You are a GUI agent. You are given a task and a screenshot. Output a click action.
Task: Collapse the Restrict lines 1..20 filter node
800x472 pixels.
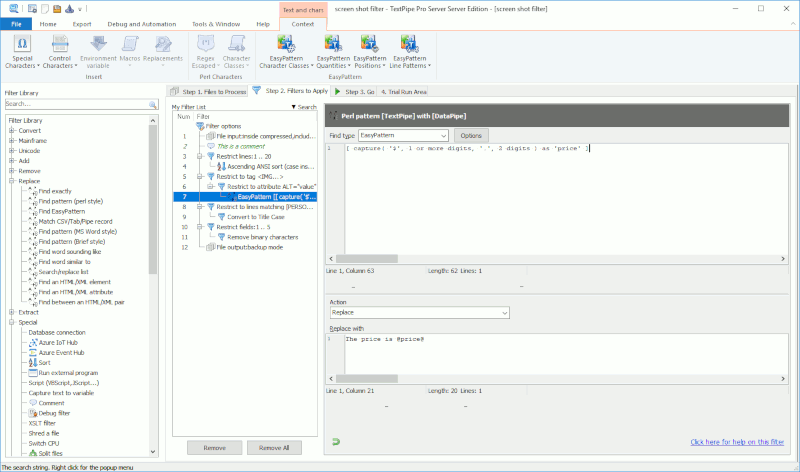(x=200, y=157)
